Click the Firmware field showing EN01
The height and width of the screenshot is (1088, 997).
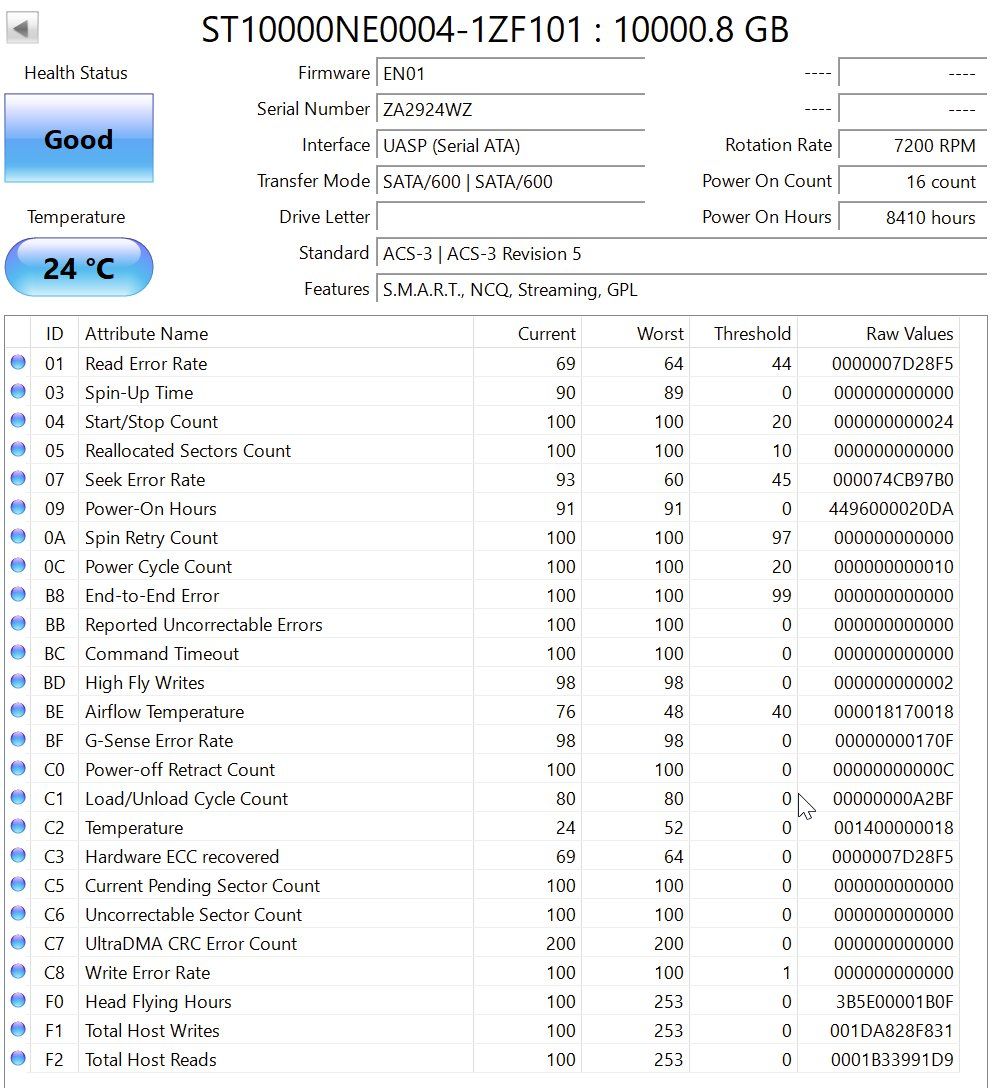[x=510, y=73]
